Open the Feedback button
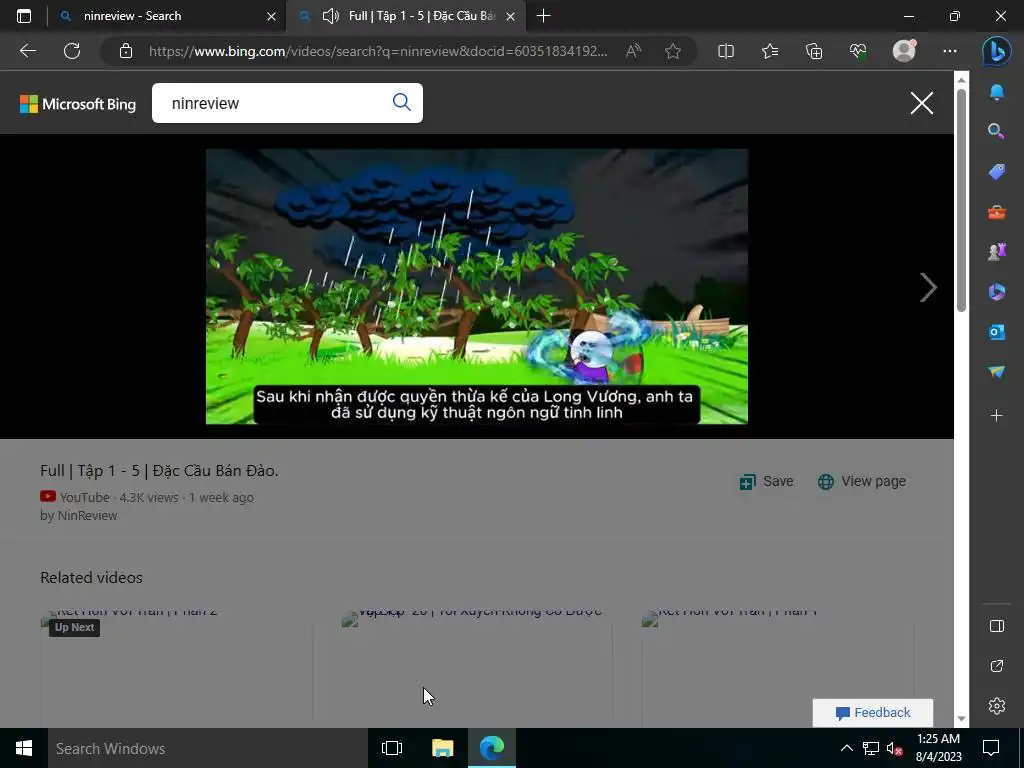The image size is (1024, 768). [872, 712]
